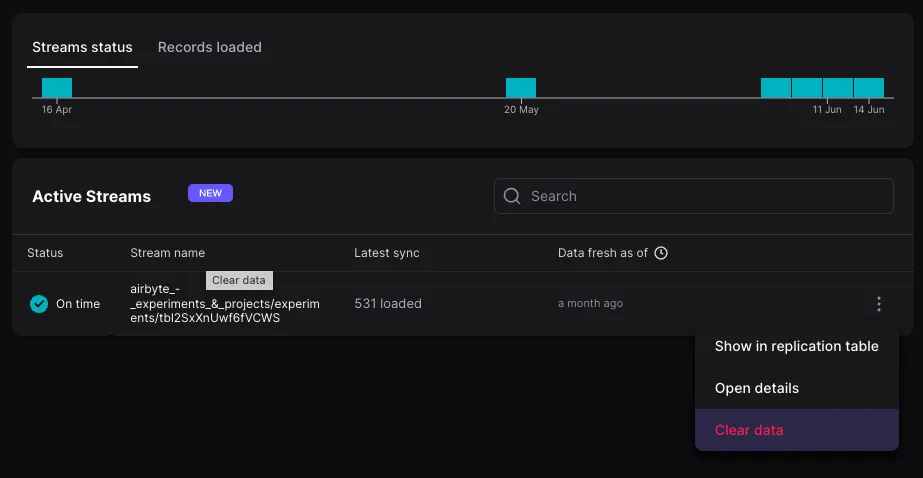Click the 'a month ago' freshness value
The image size is (923, 478).
point(590,304)
